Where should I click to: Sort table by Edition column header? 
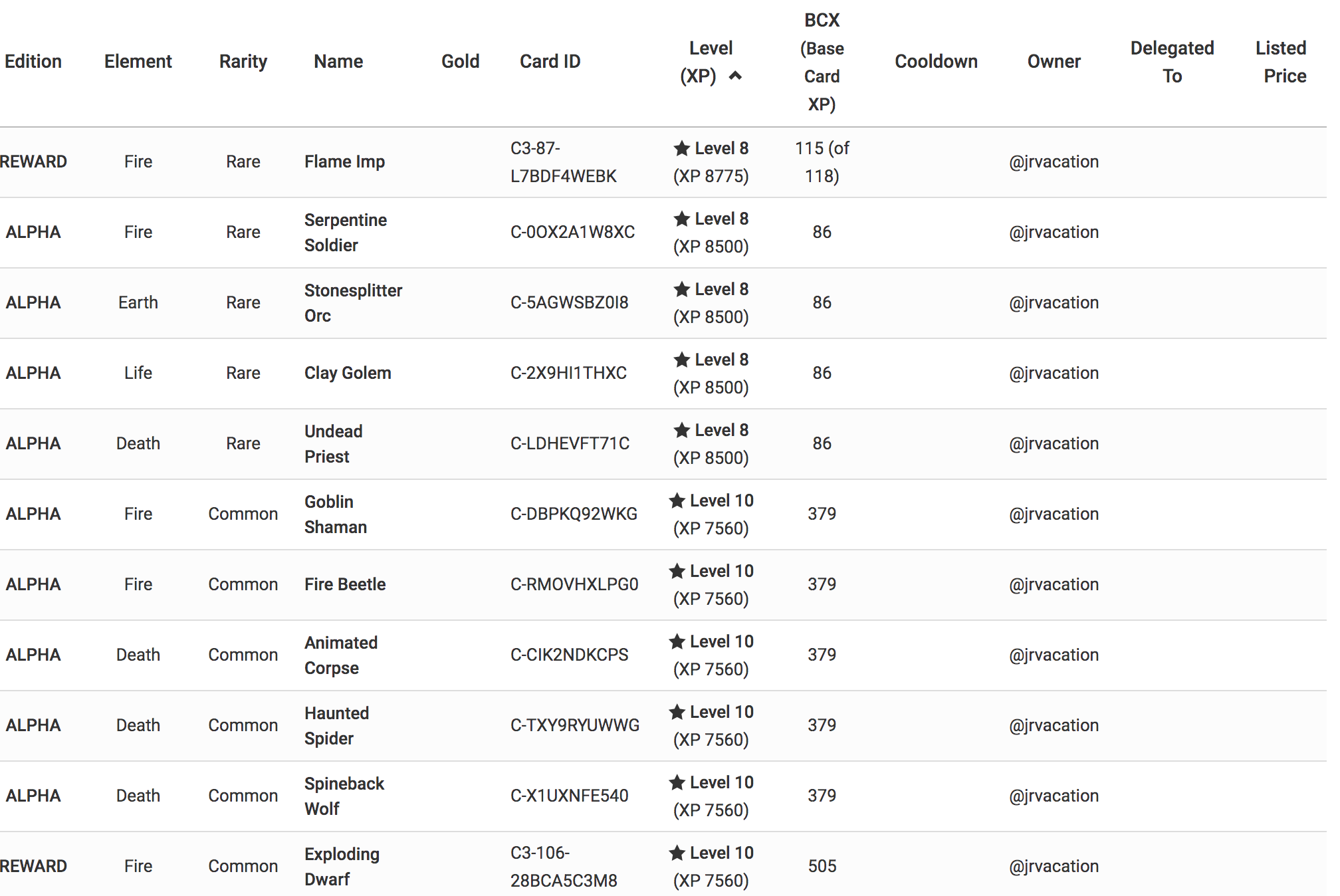[33, 61]
